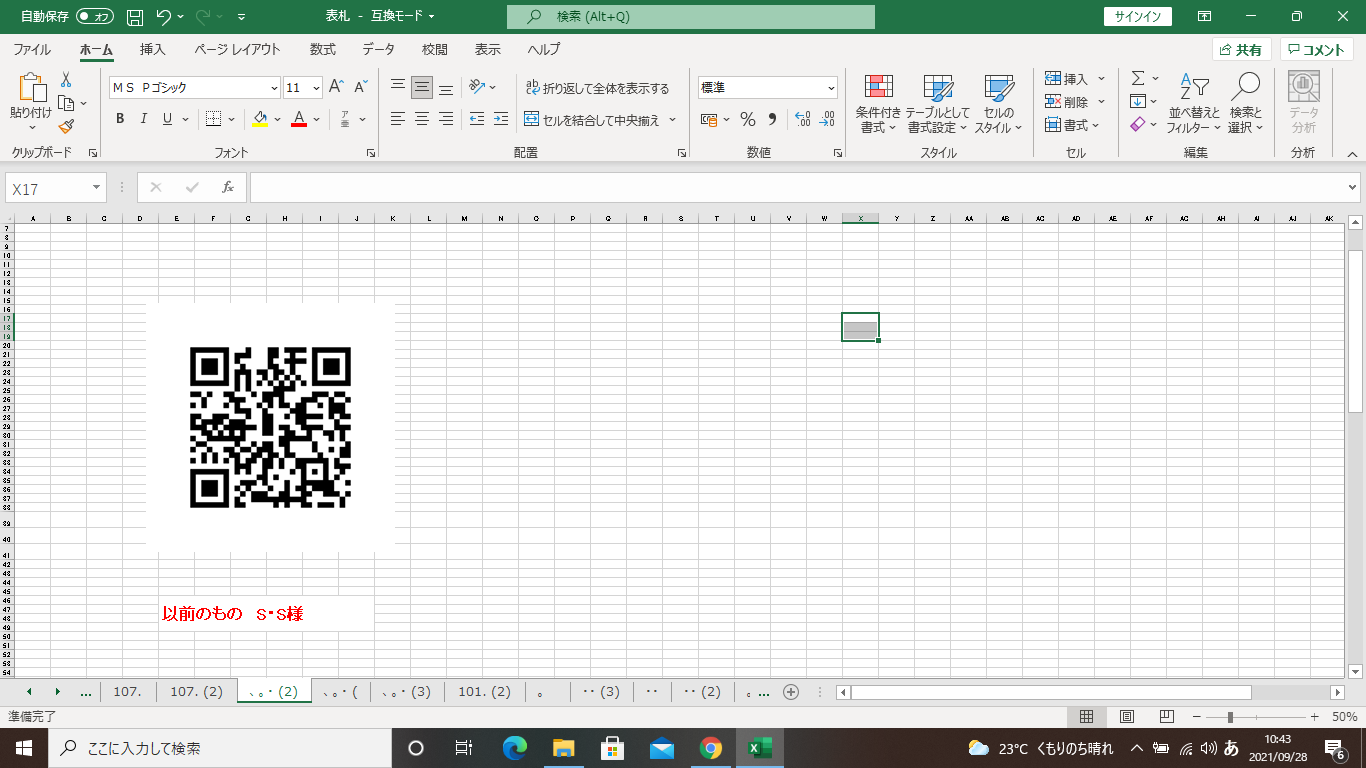Image resolution: width=1366 pixels, height=768 pixels.
Task: Click the 共有 share button
Action: (x=1241, y=50)
